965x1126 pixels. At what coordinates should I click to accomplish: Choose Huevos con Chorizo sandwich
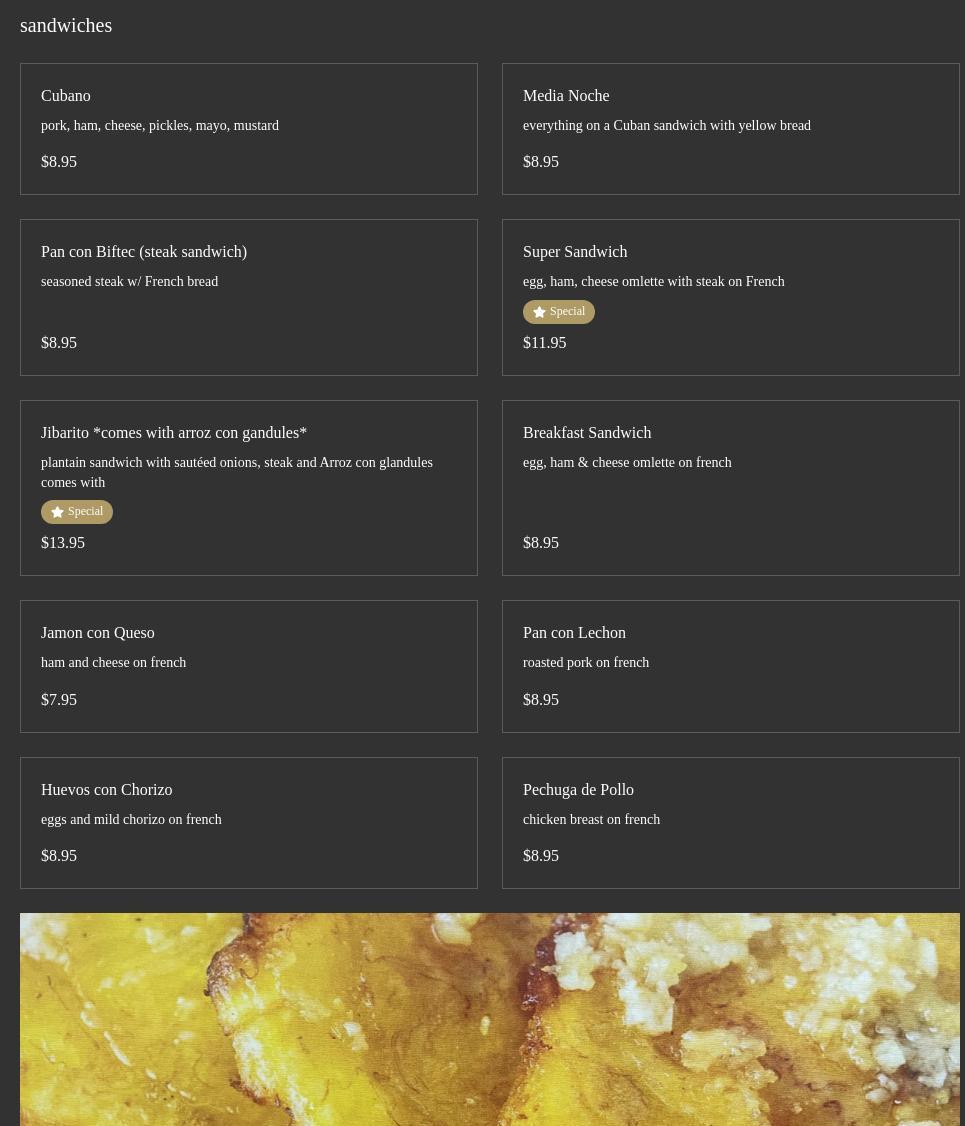pyautogui.click(x=107, y=790)
